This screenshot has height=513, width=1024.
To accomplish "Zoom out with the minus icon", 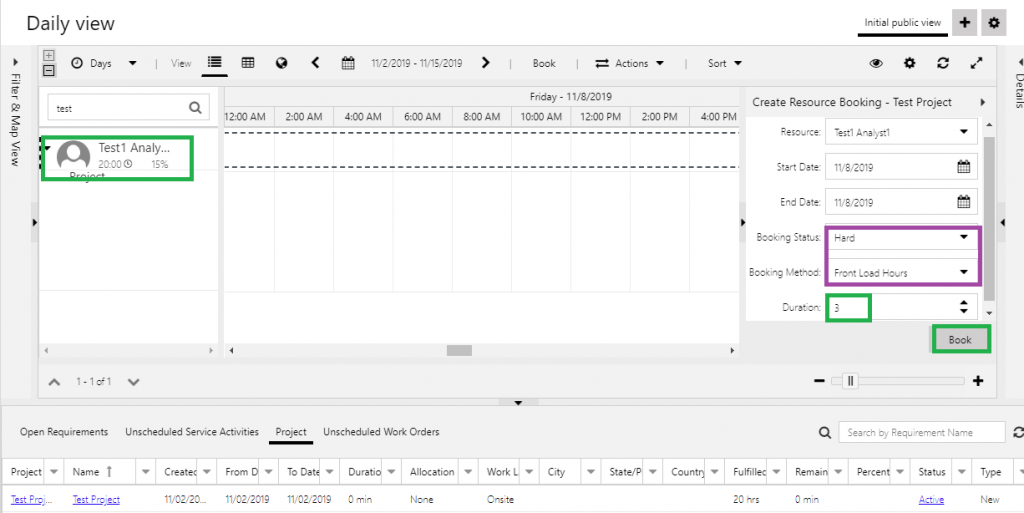I will click(x=820, y=381).
